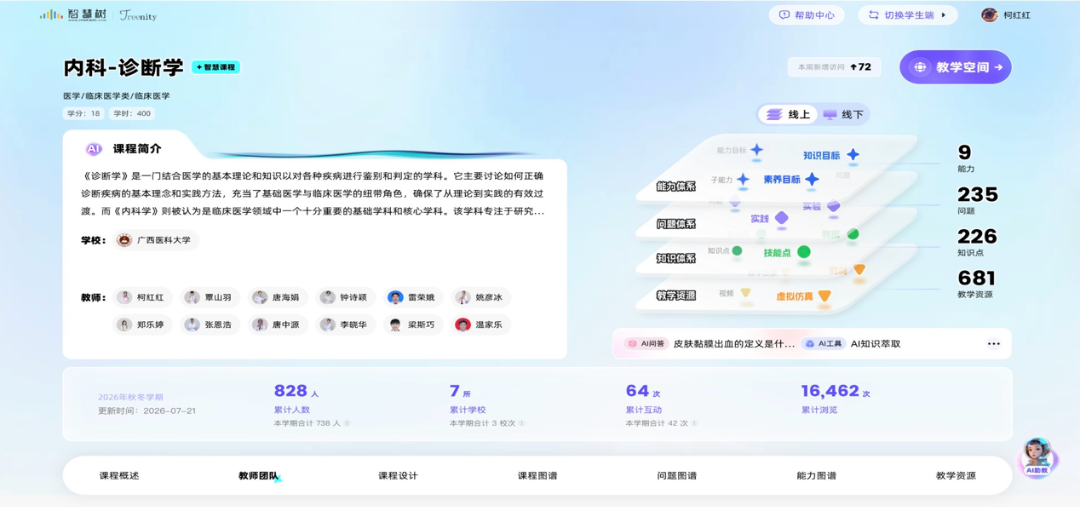
Task: Go to the 课程图谱 tab
Action: tap(537, 476)
